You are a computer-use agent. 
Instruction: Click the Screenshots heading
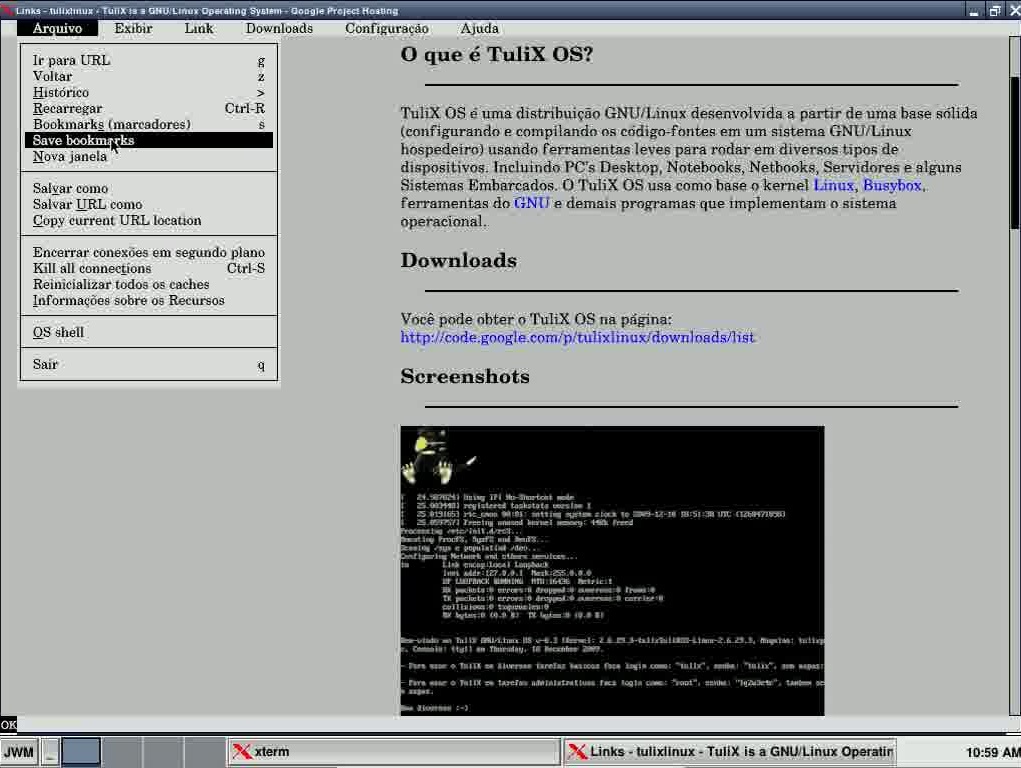[465, 377]
